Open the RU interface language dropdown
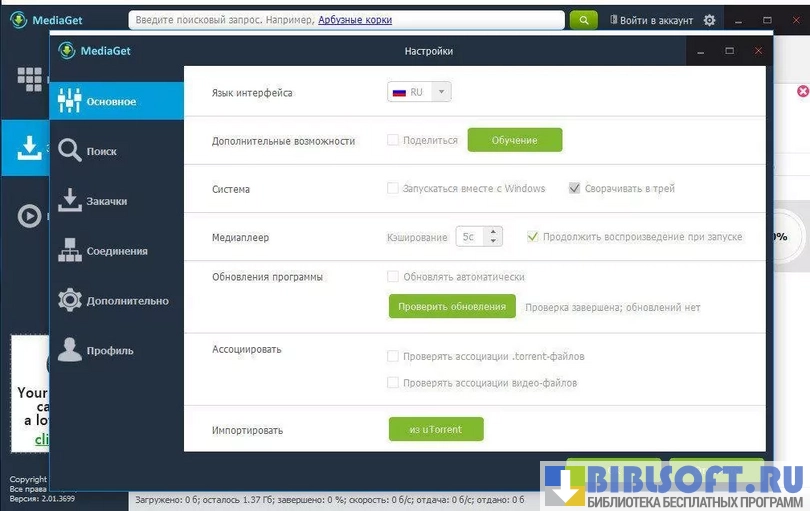The width and height of the screenshot is (810, 511). click(x=419, y=92)
